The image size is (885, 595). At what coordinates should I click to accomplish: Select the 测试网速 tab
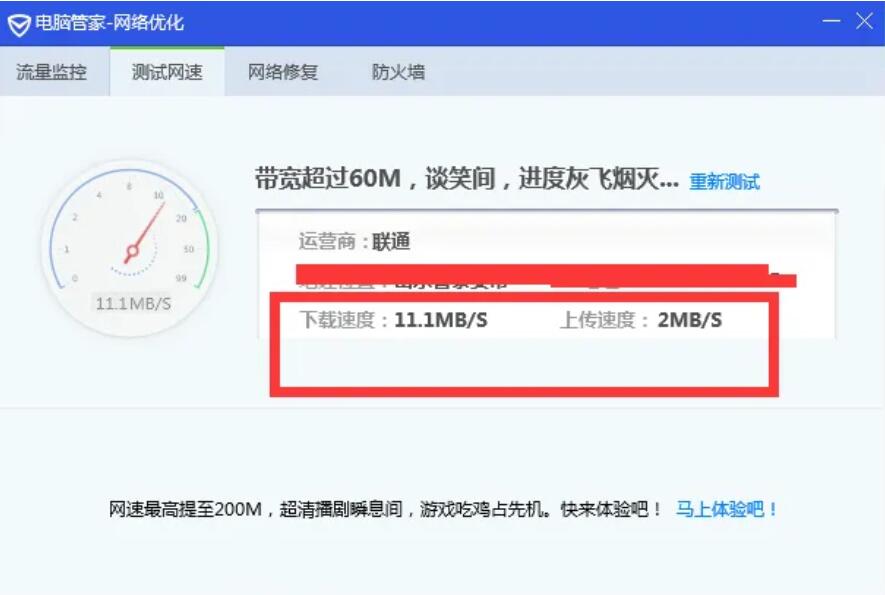(x=167, y=72)
